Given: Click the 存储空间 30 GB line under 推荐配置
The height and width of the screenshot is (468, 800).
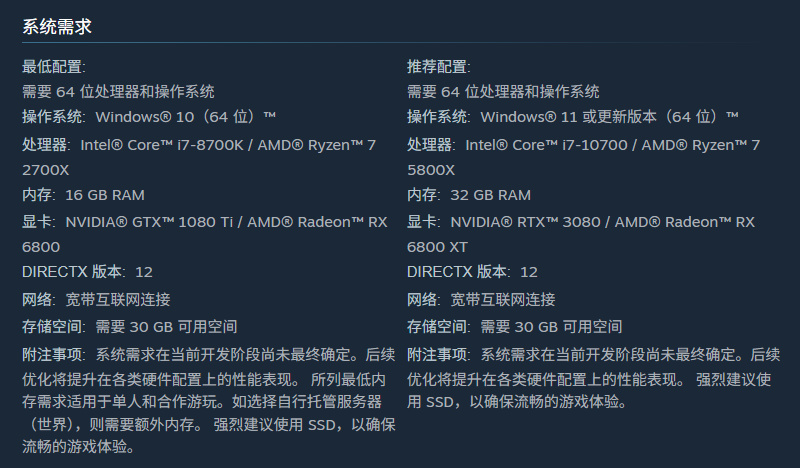Looking at the screenshot, I should point(514,327).
